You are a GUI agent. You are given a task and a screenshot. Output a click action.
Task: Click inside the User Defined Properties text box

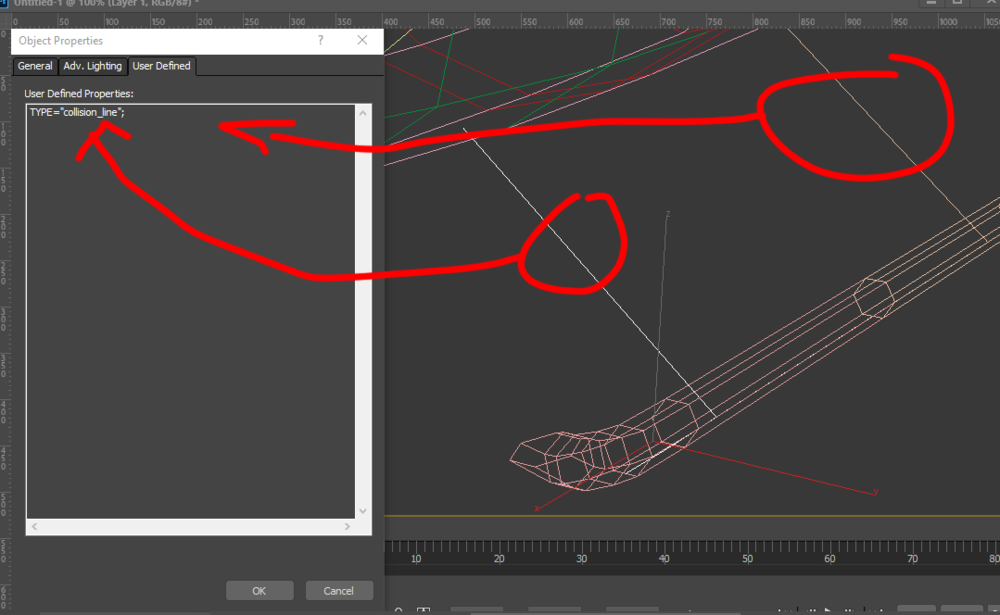191,311
